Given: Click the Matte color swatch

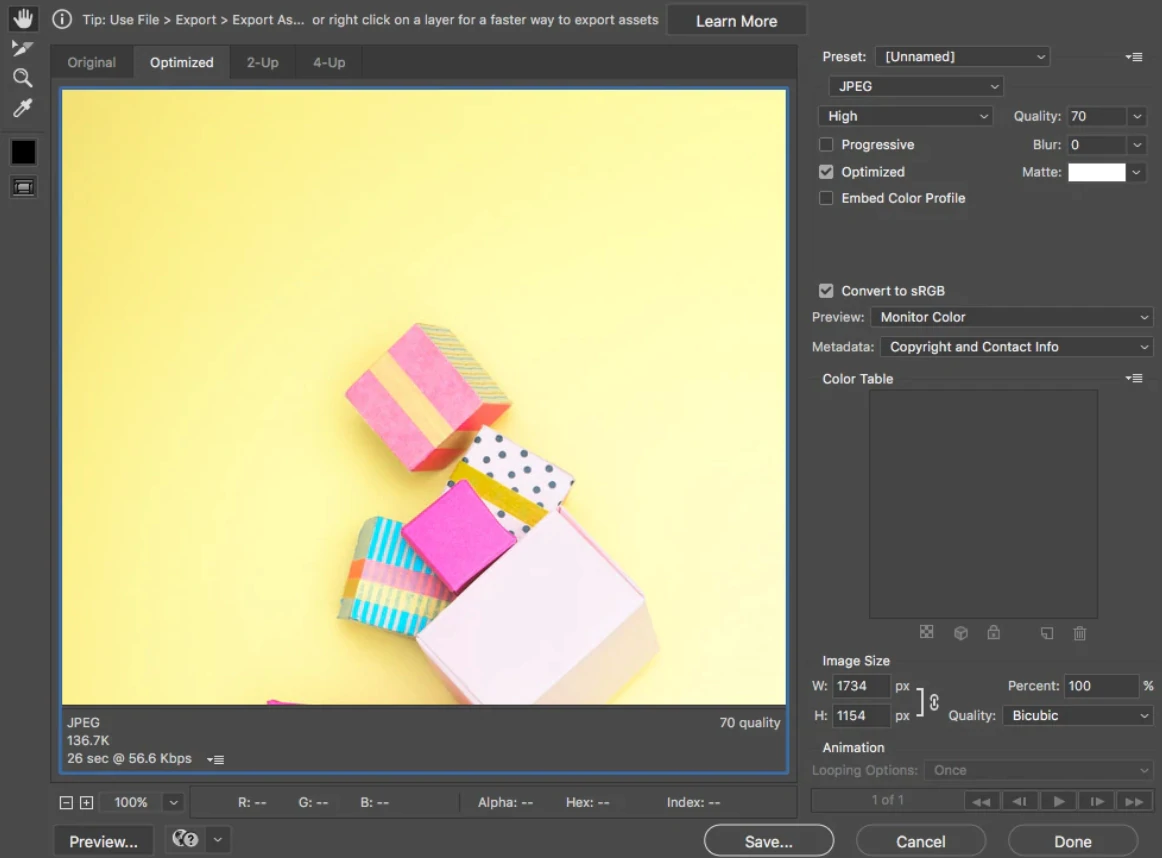Looking at the screenshot, I should [x=1097, y=171].
